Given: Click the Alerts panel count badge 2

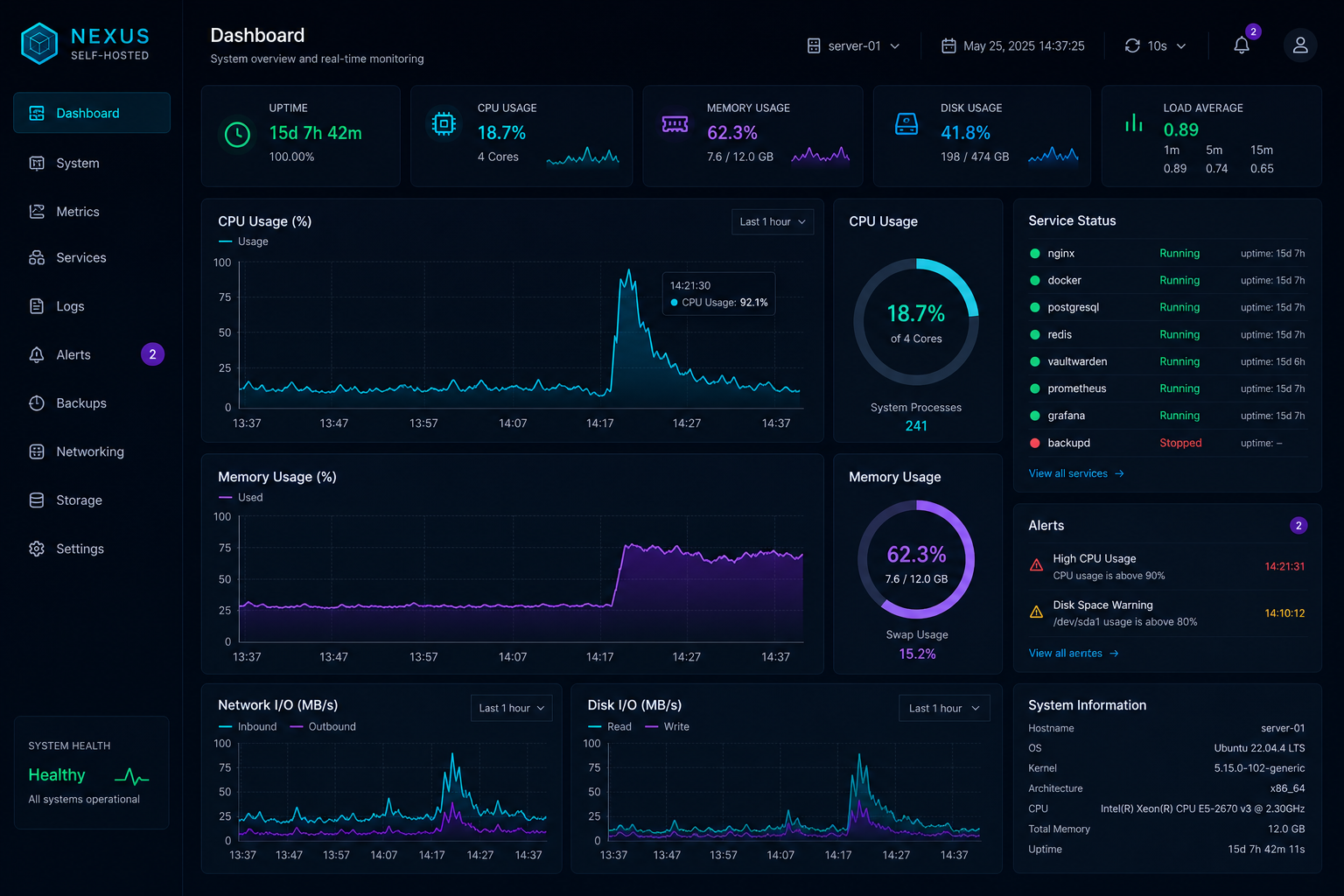Looking at the screenshot, I should tap(1298, 526).
